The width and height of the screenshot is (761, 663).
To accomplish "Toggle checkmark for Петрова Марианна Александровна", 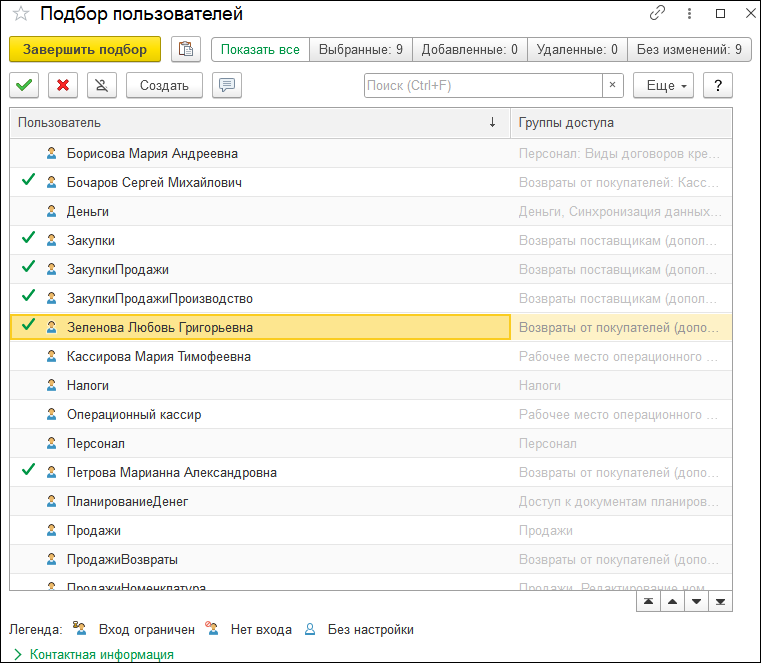I will [x=29, y=470].
